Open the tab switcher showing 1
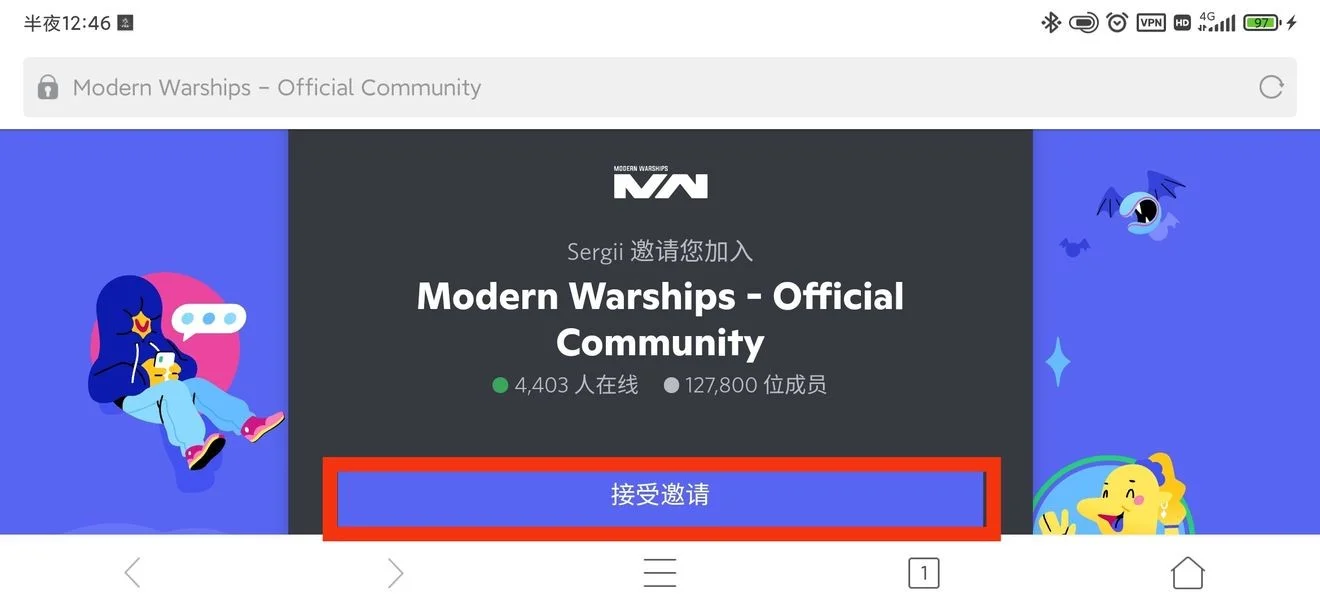The image size is (1320, 609). click(x=924, y=573)
